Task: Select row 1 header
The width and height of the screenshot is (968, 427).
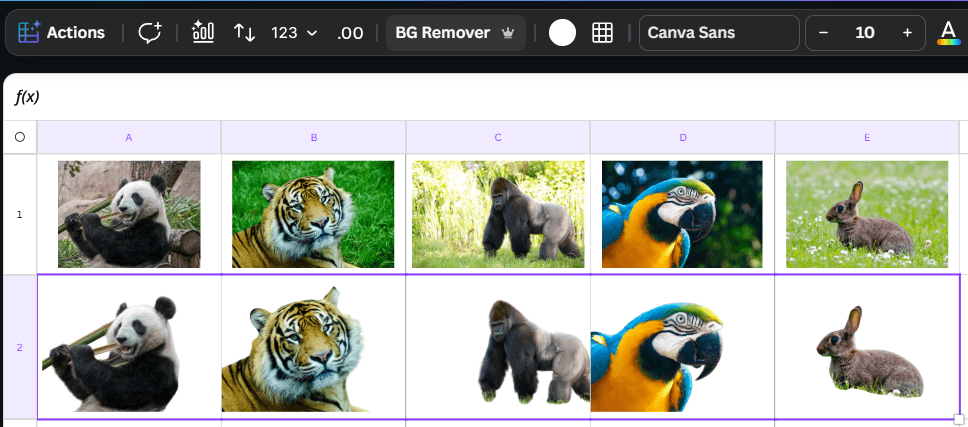Action: click(x=19, y=214)
